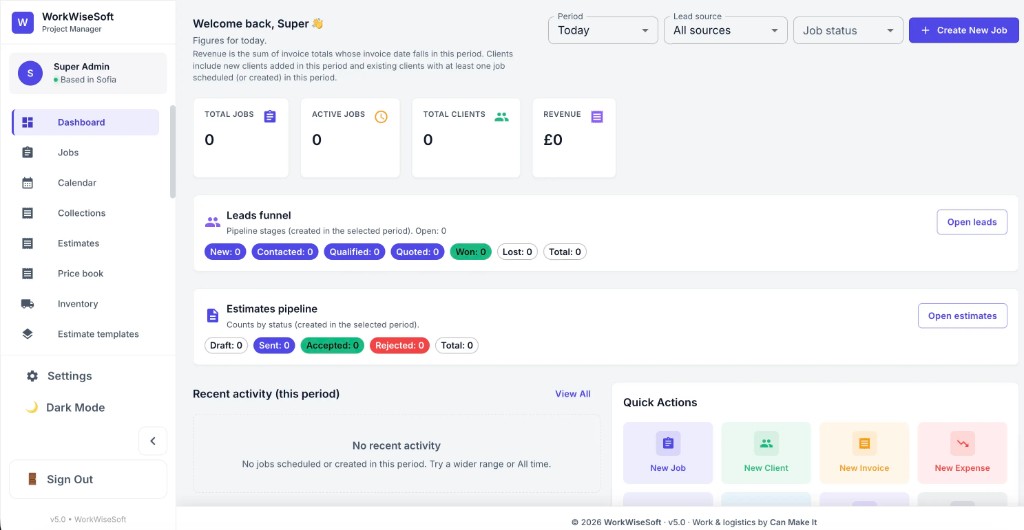
Task: Click the Won: 0 green badge
Action: point(470,251)
